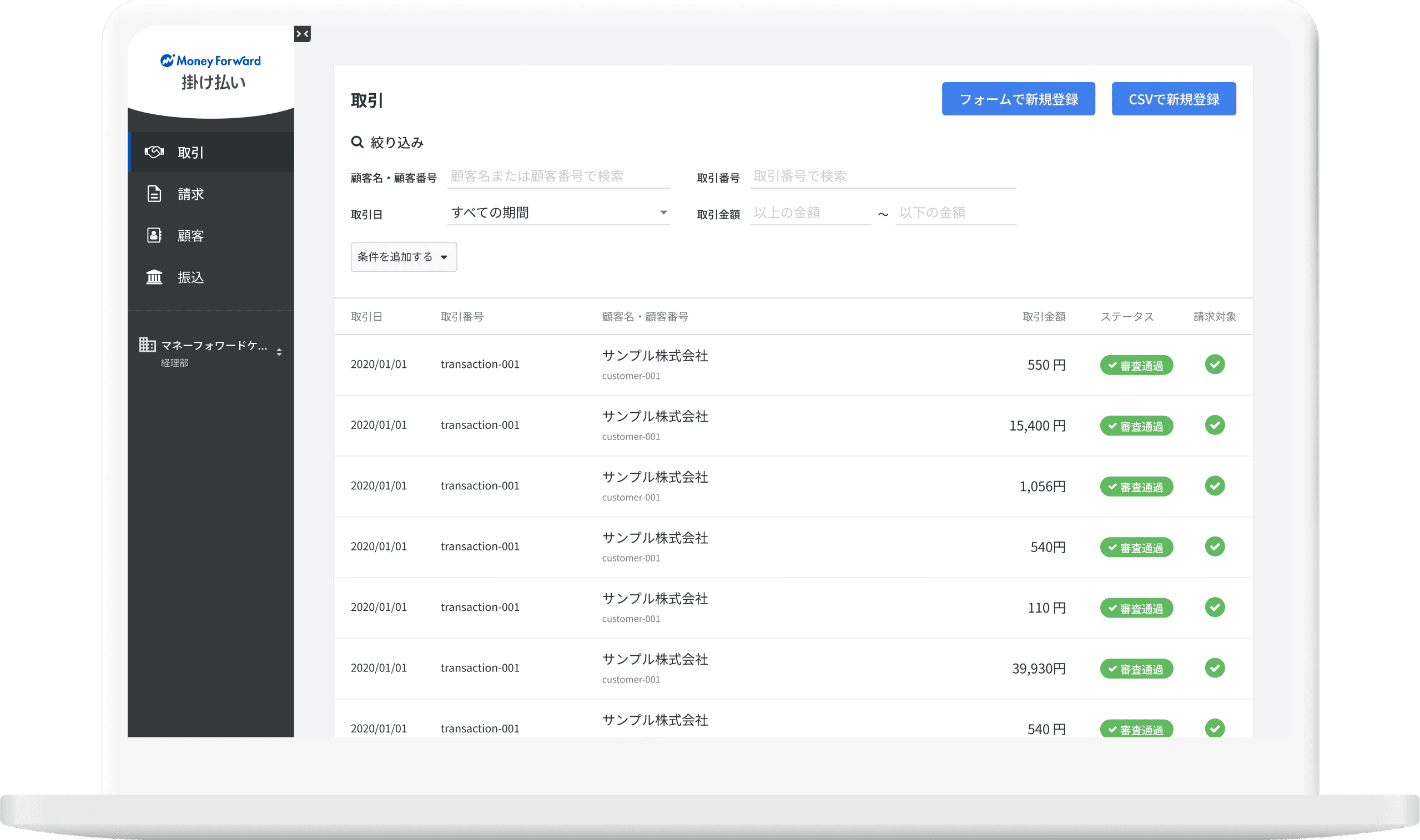The height and width of the screenshot is (840, 1420).
Task: Click the green check for the 550 円 row
Action: [x=1215, y=364]
